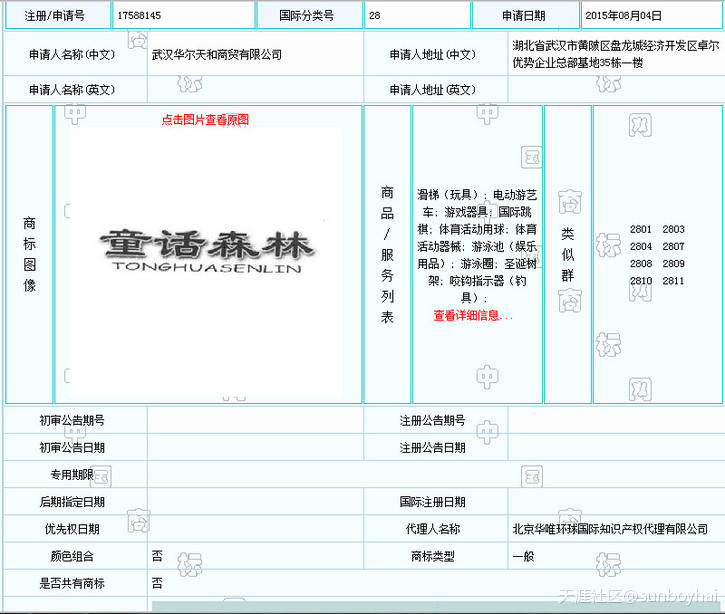The width and height of the screenshot is (725, 614).
Task: Select similar group code 2809
Action: coord(673,263)
